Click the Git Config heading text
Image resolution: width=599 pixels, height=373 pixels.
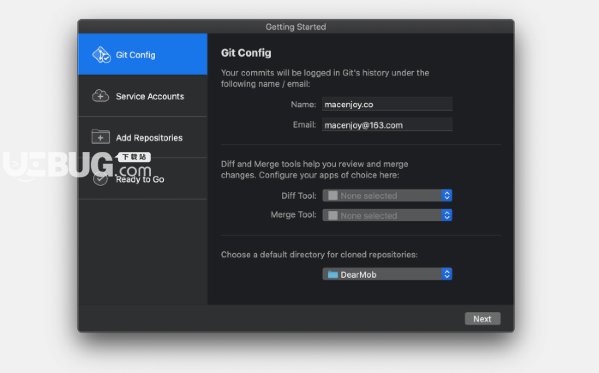click(246, 53)
